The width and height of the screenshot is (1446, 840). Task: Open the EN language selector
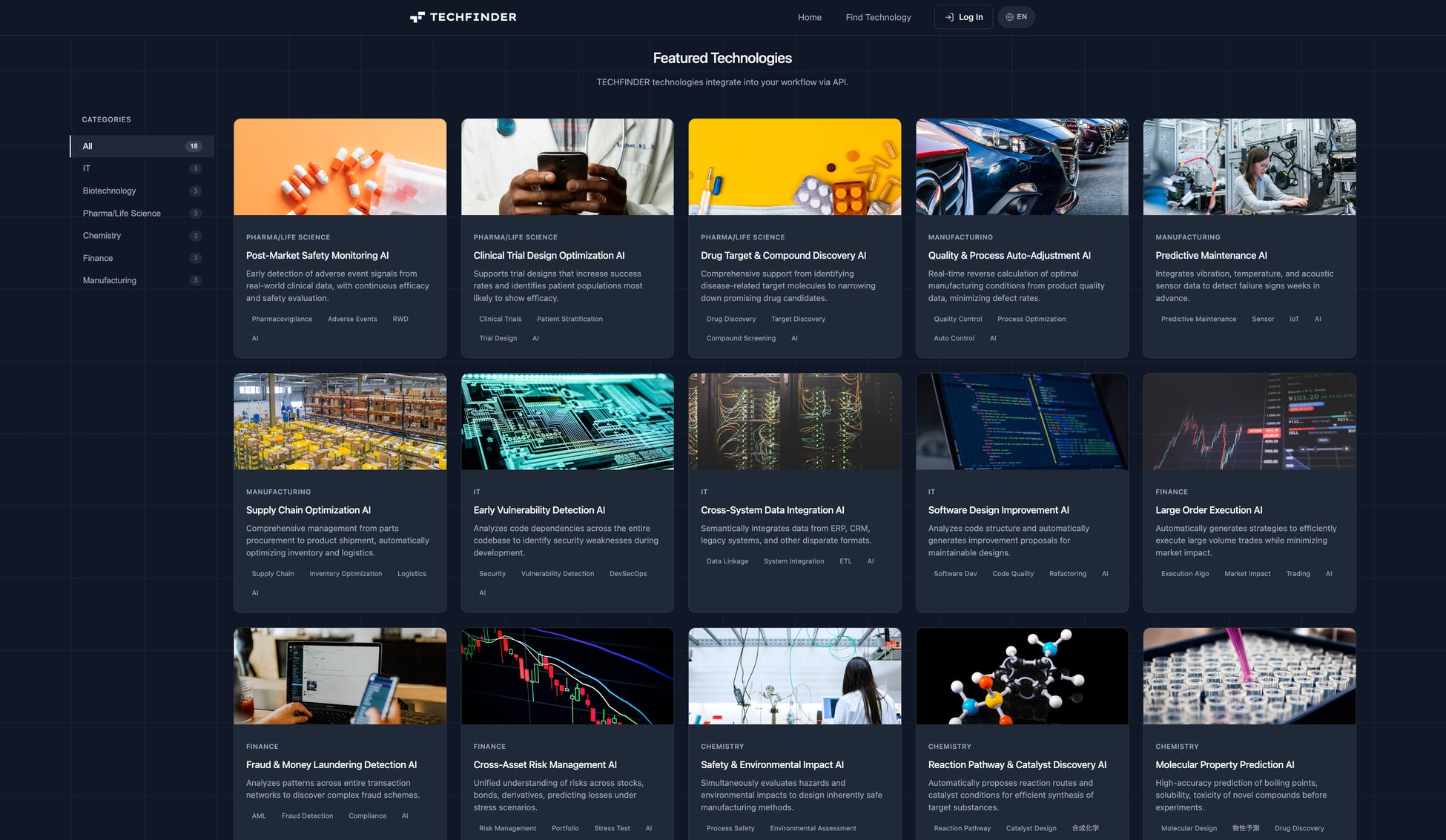[x=1016, y=17]
